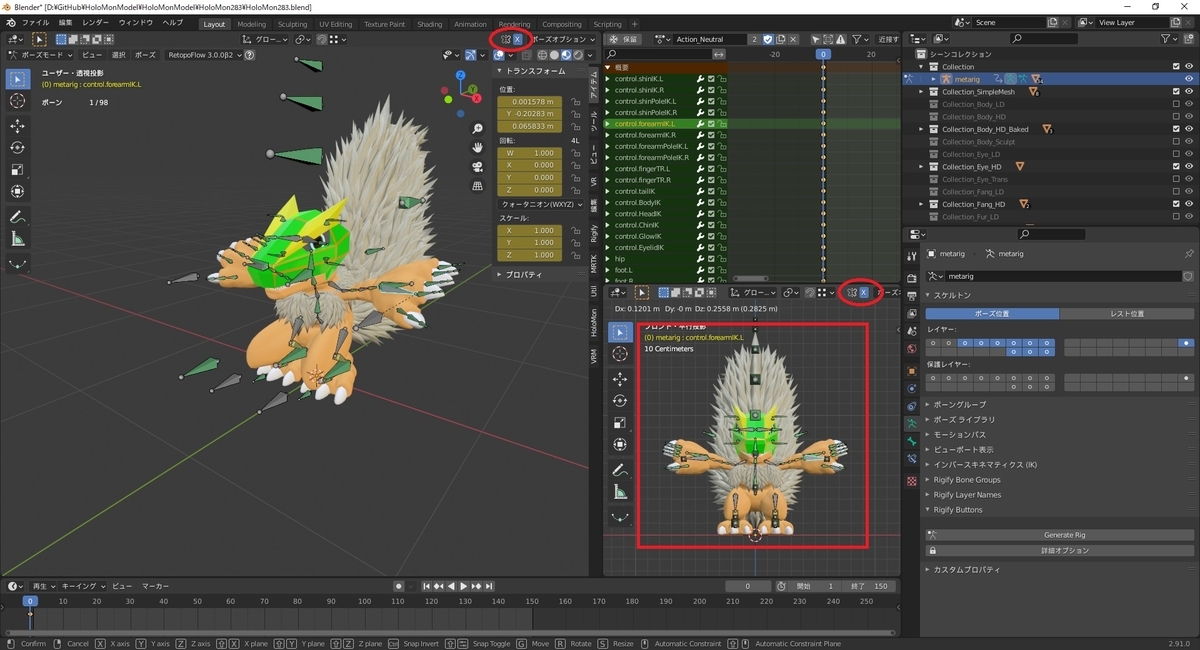
Task: Enable the Collection_Eye_LD checkbox
Action: [1176, 154]
